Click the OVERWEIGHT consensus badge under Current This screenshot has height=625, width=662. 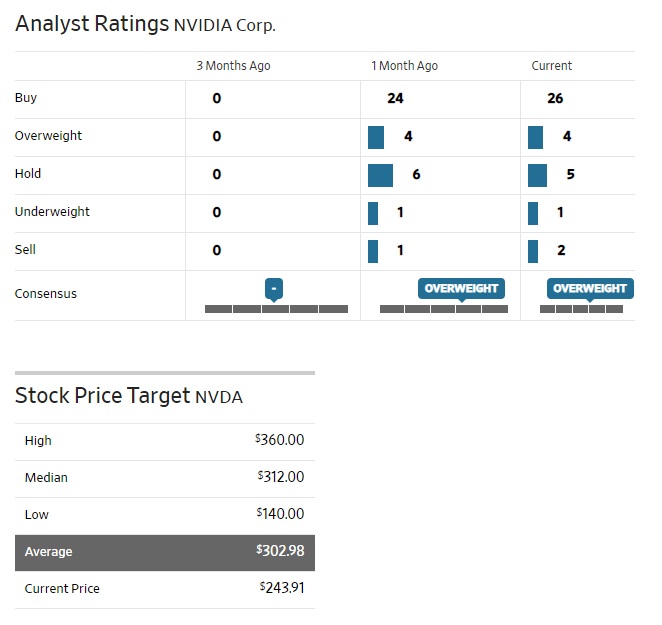589,288
